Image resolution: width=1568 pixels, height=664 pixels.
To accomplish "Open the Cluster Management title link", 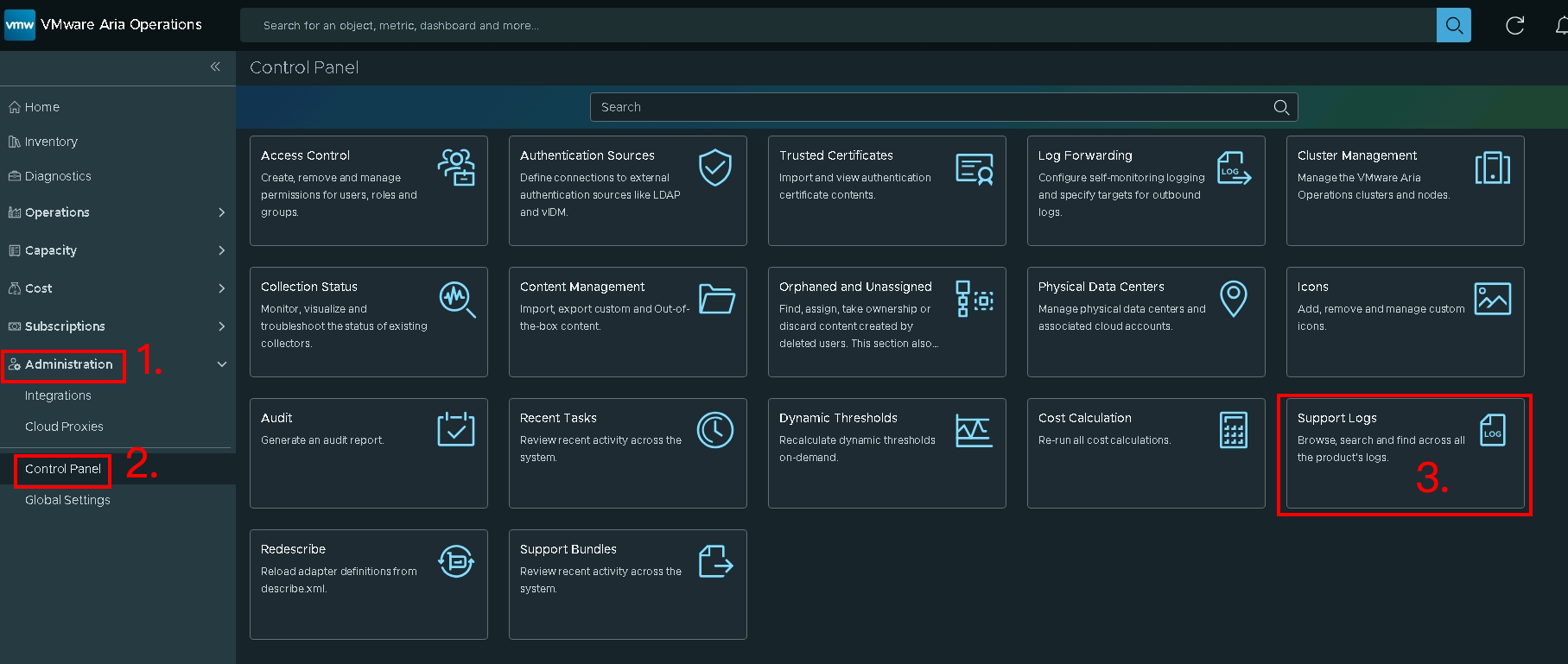I will coord(1357,155).
